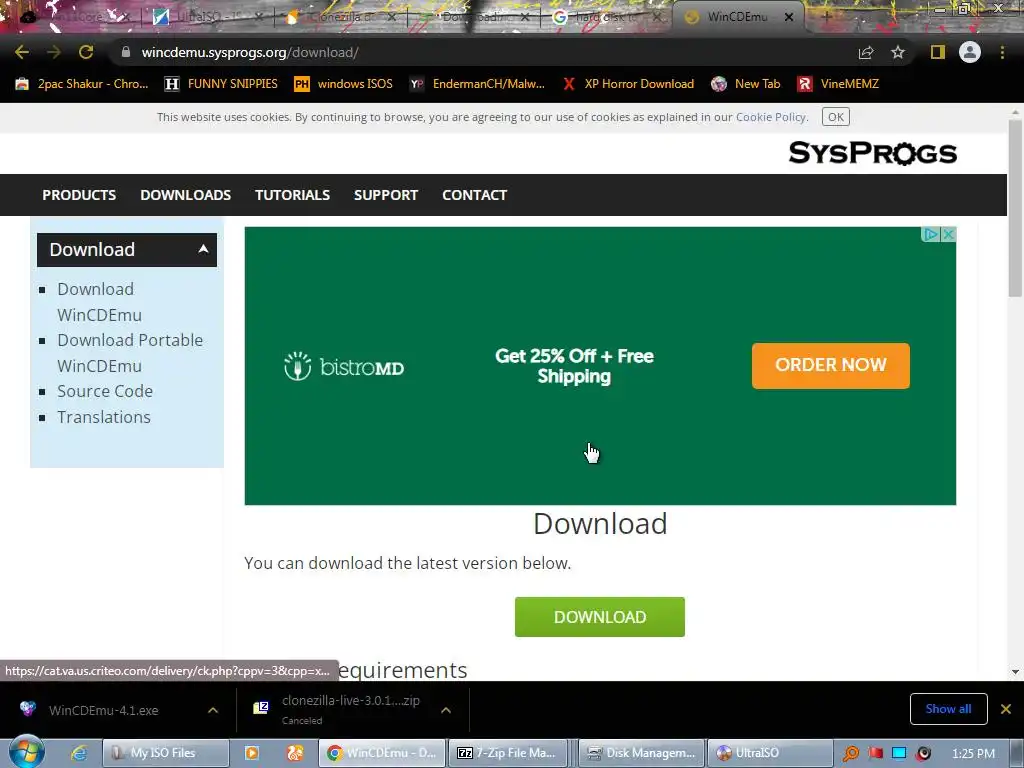Open the CONTACT menu

tap(474, 195)
